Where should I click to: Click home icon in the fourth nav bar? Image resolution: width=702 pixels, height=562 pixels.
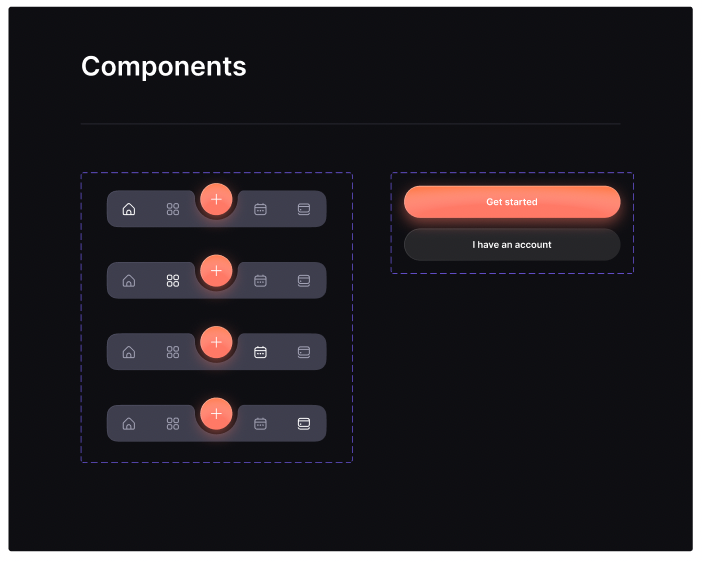coord(129,424)
